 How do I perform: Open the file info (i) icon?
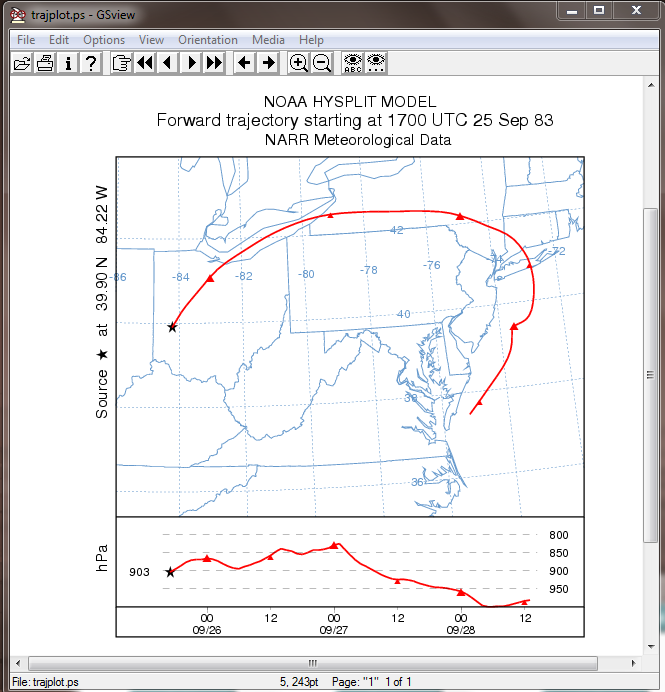pyautogui.click(x=68, y=63)
